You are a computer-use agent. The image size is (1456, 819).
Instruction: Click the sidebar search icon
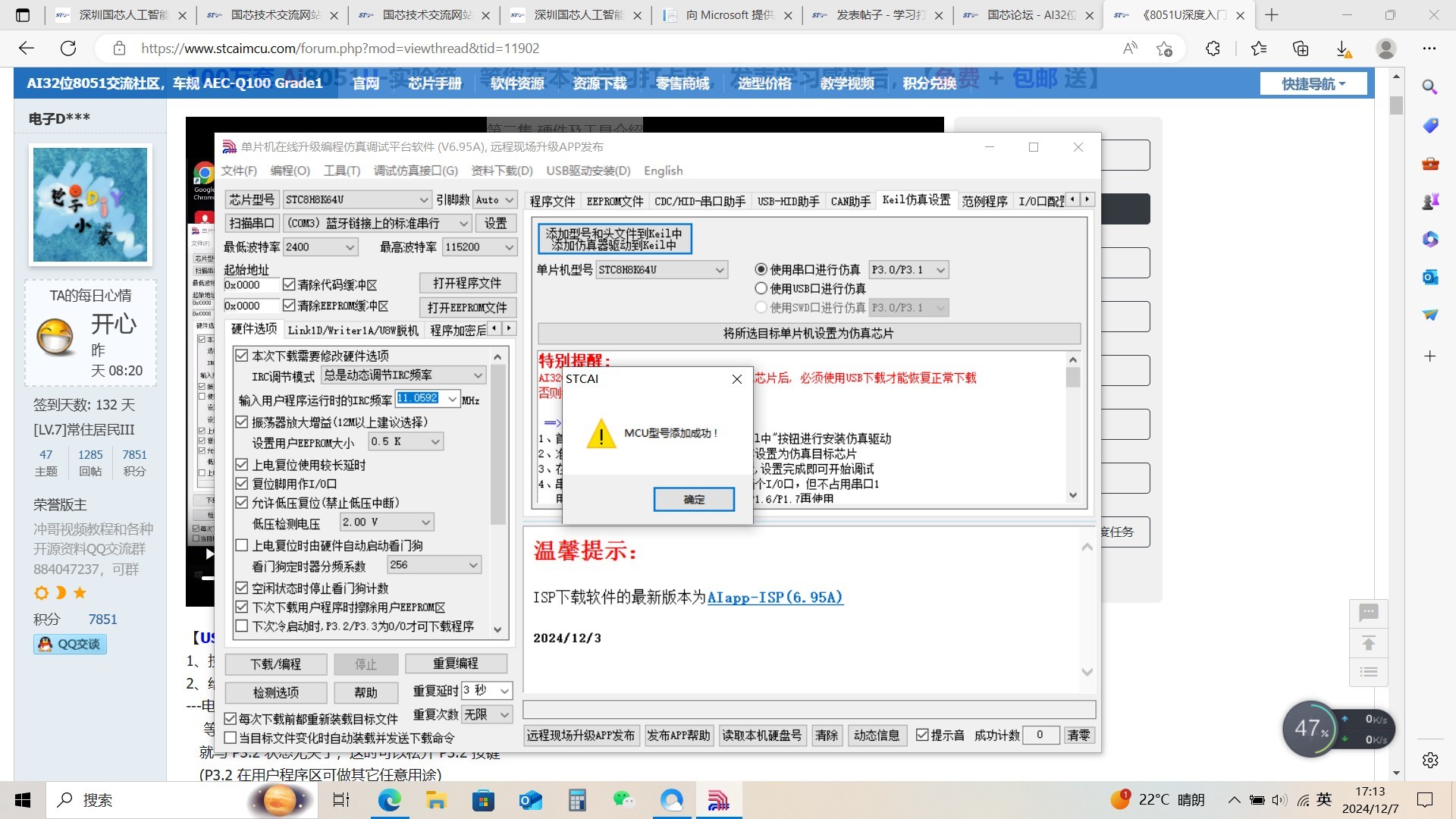coord(1430,87)
